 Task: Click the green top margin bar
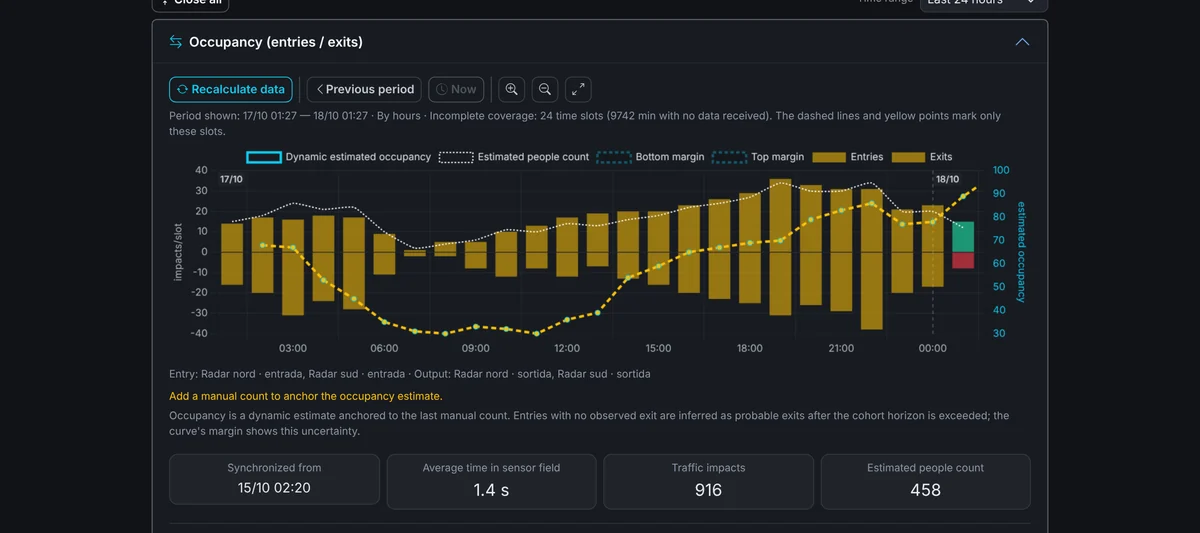tap(963, 237)
